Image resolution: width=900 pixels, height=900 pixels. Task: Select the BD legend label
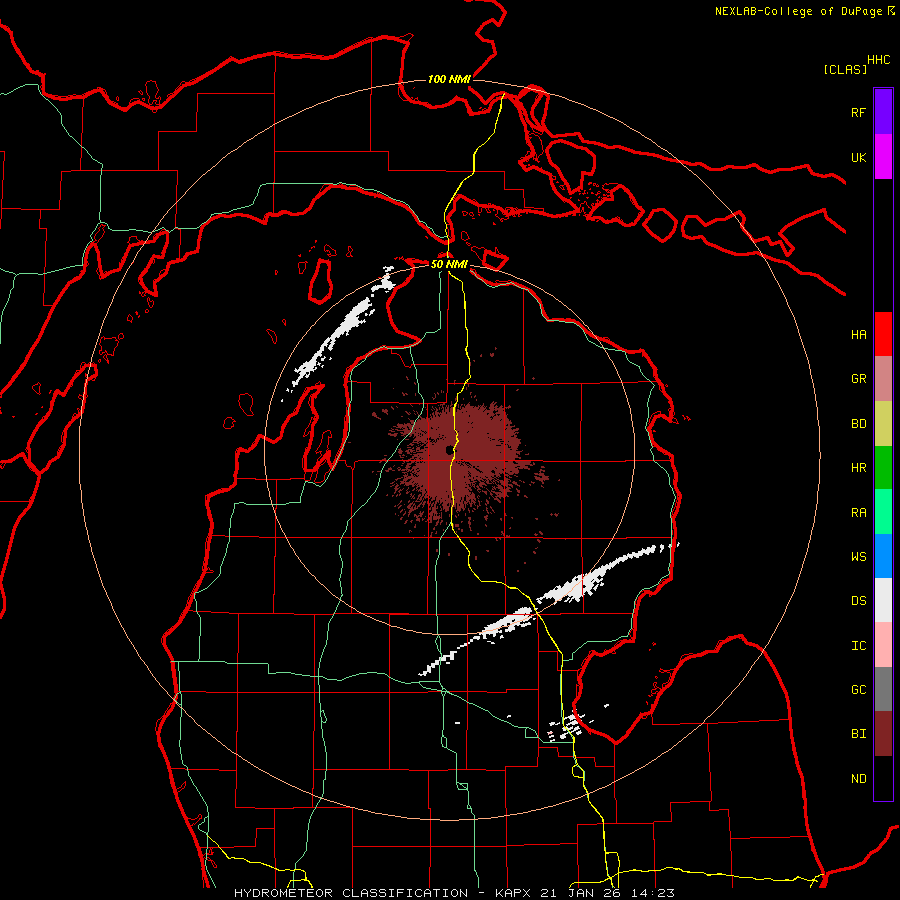858,424
